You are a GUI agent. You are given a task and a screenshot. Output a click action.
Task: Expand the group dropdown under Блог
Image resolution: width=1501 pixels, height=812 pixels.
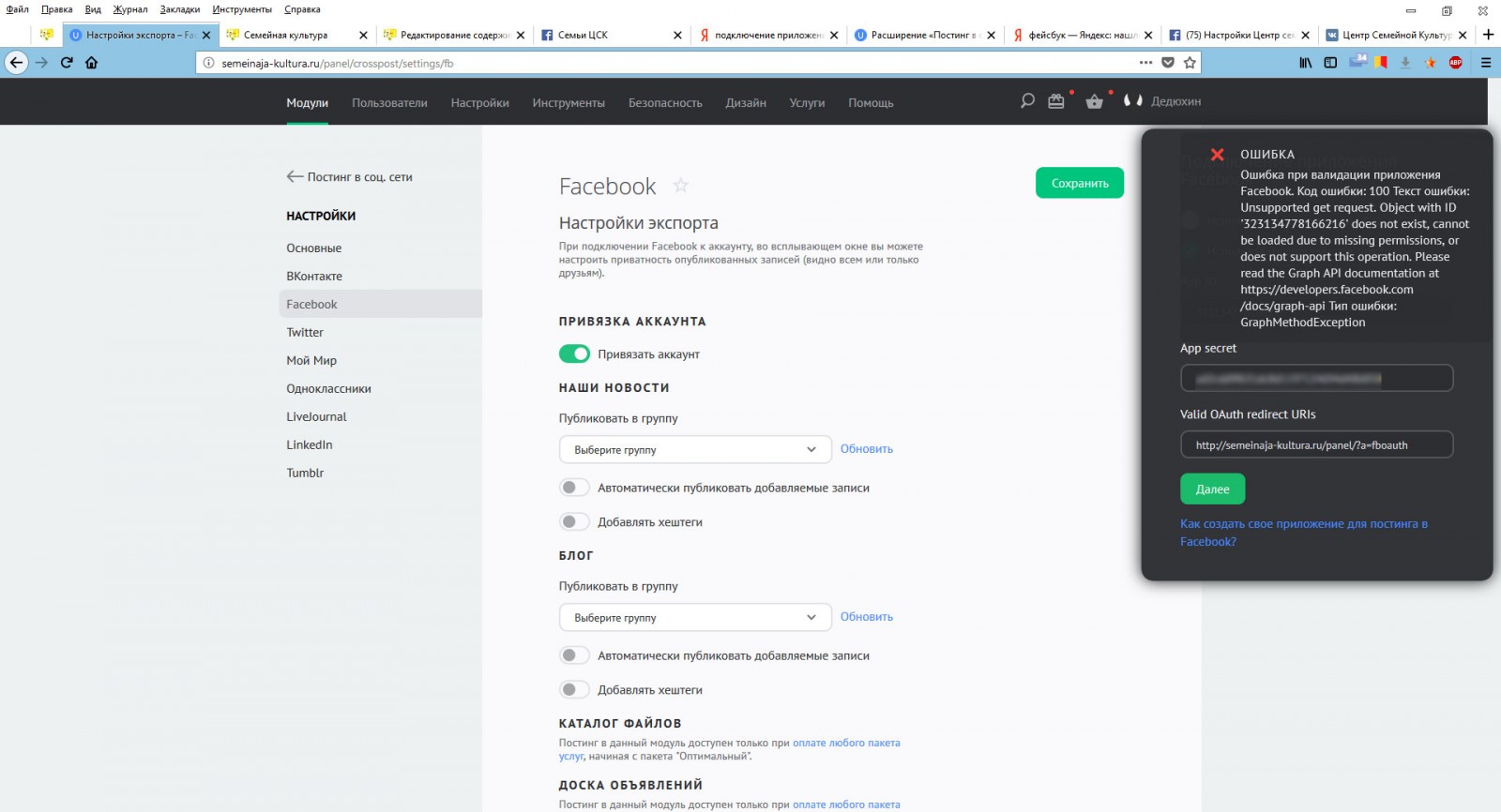pos(694,618)
